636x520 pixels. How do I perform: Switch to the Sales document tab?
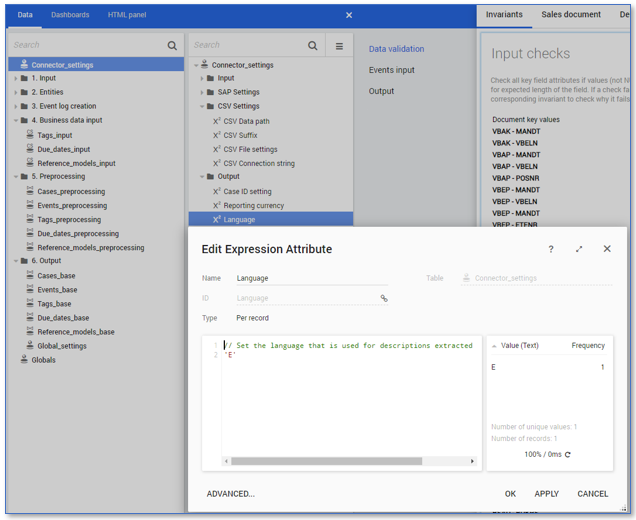coord(571,15)
